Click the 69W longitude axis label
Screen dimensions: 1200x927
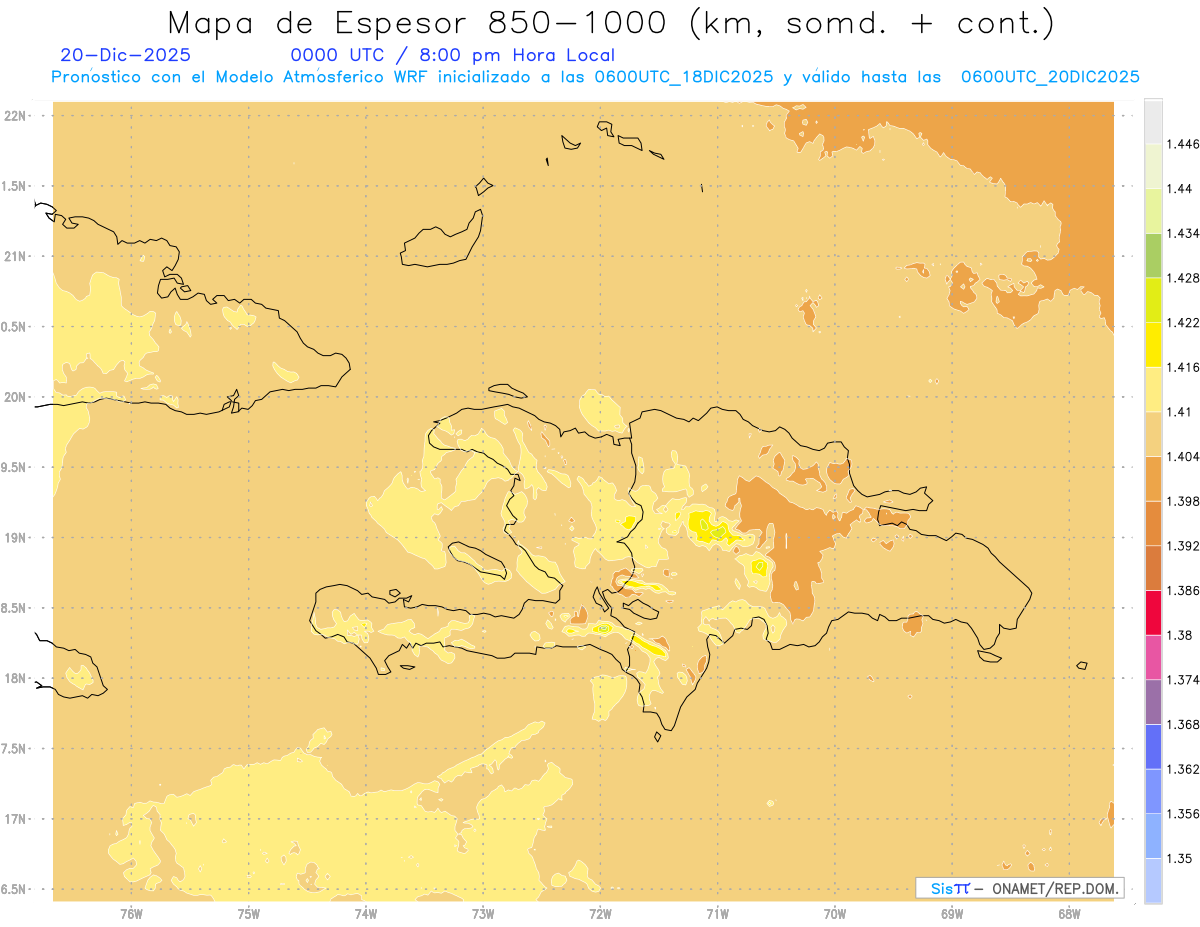click(952, 914)
